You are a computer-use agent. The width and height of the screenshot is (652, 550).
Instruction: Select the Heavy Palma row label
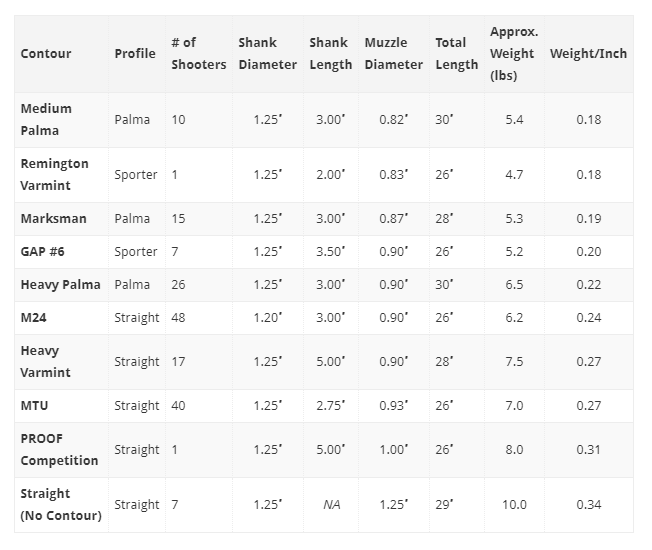pyautogui.click(x=61, y=285)
